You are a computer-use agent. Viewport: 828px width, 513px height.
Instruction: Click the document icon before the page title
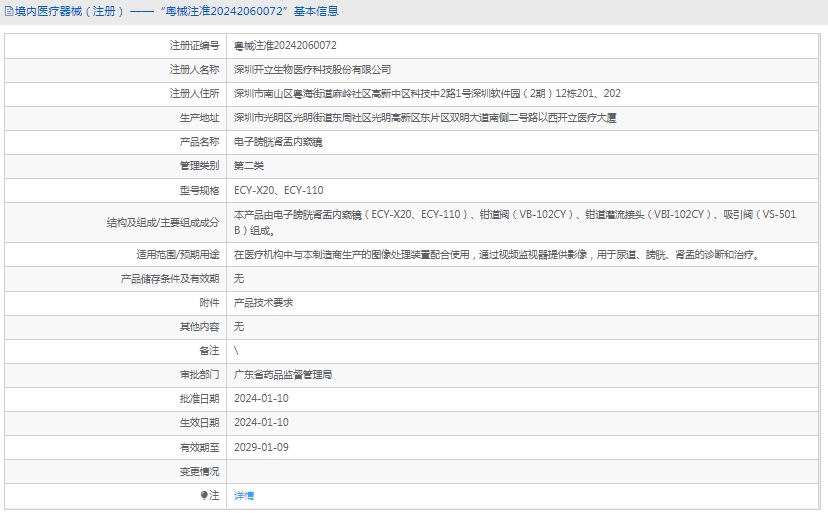[x=8, y=12]
